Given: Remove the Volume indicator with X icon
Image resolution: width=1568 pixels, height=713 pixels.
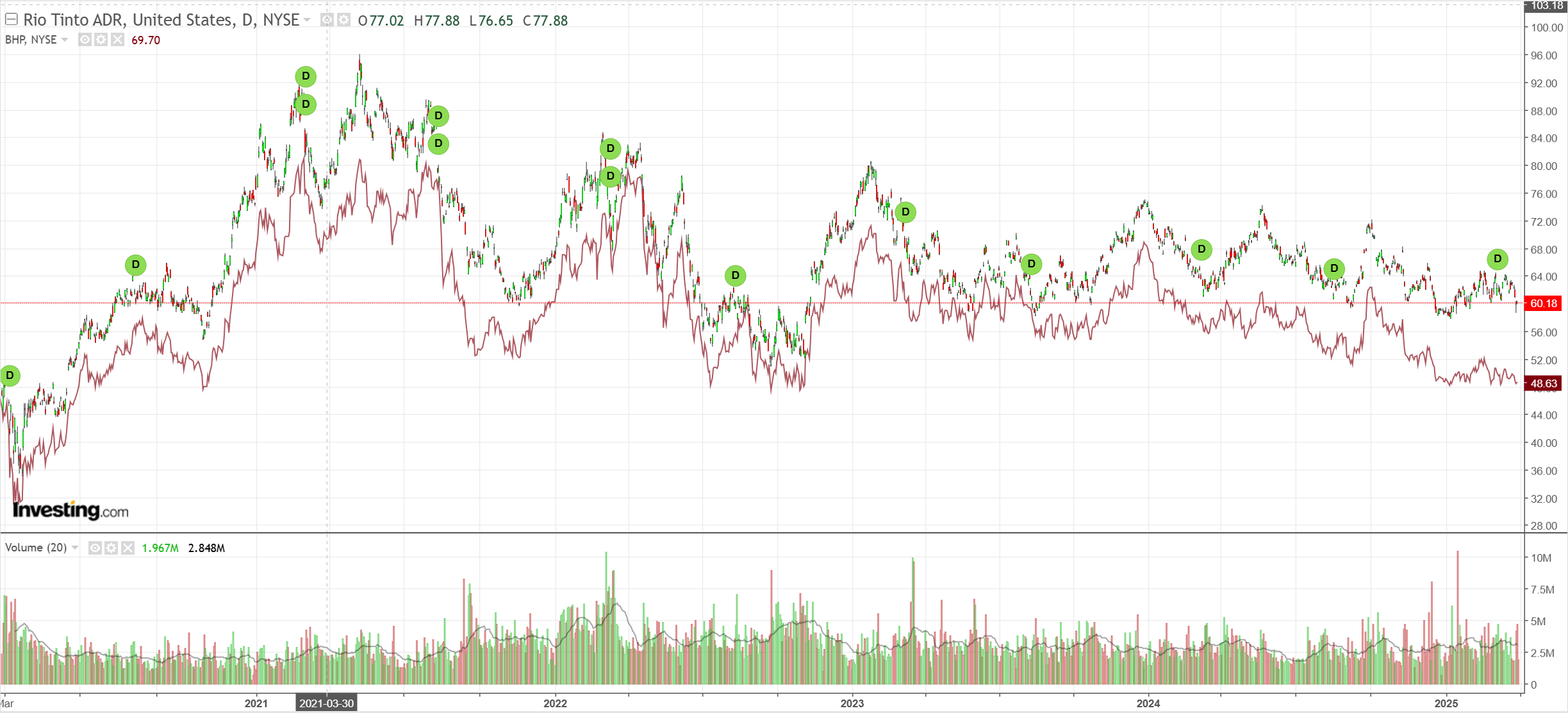Looking at the screenshot, I should click(128, 548).
